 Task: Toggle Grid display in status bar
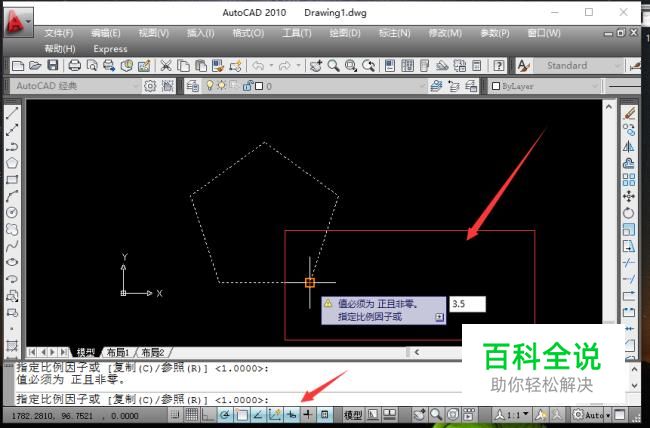(192, 414)
